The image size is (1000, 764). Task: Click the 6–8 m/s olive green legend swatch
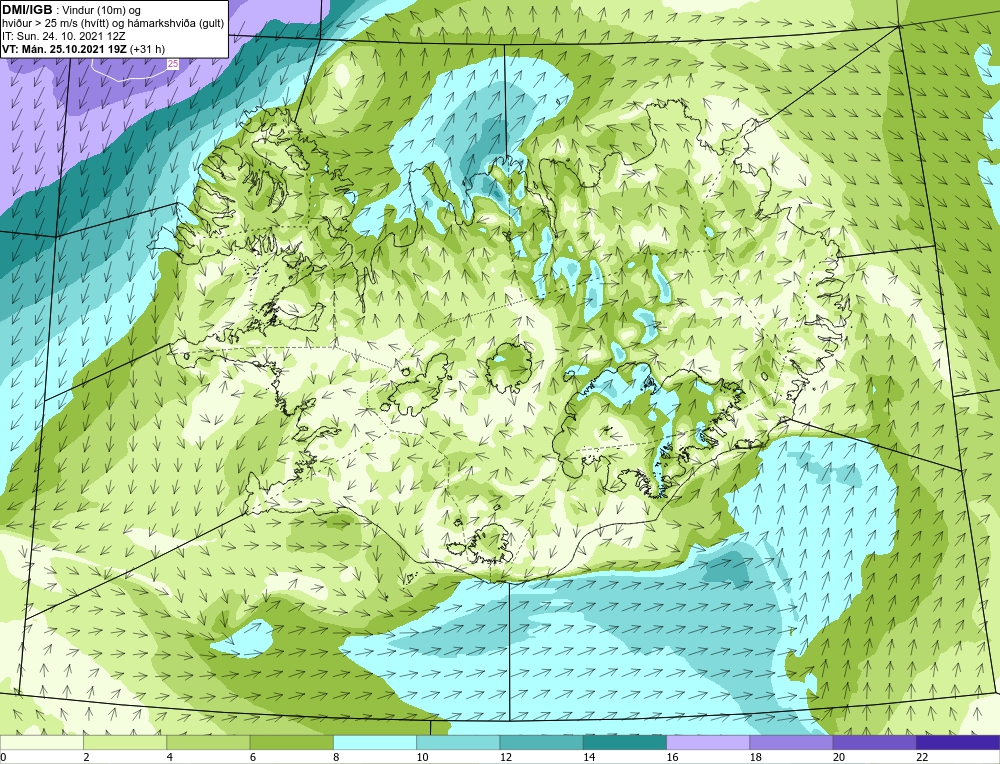click(x=291, y=743)
